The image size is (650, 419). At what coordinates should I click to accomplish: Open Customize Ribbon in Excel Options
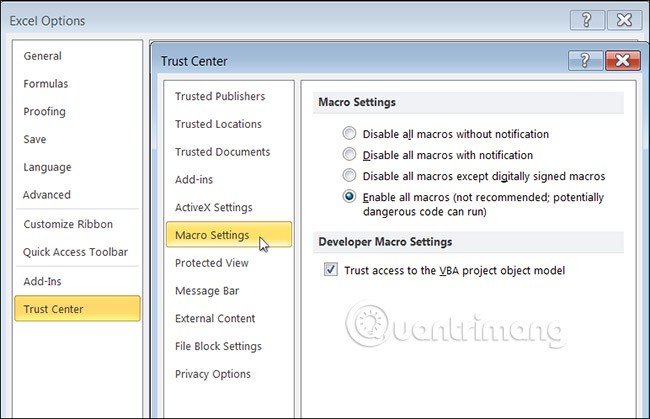coord(68,224)
